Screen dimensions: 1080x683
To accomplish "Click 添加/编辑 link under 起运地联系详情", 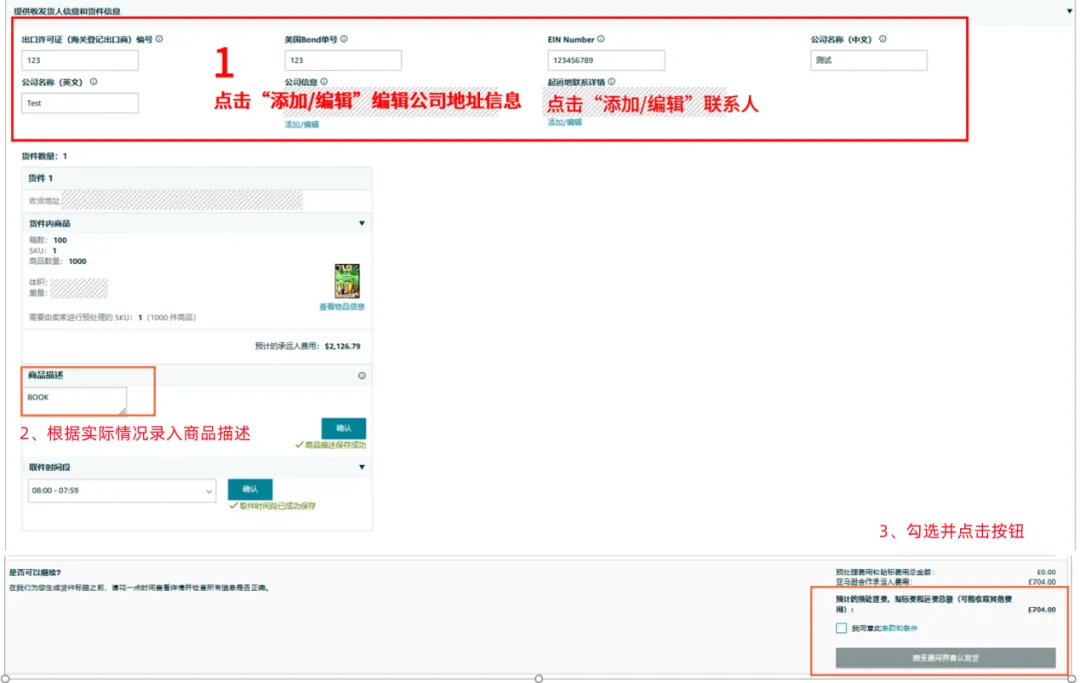I will [565, 123].
